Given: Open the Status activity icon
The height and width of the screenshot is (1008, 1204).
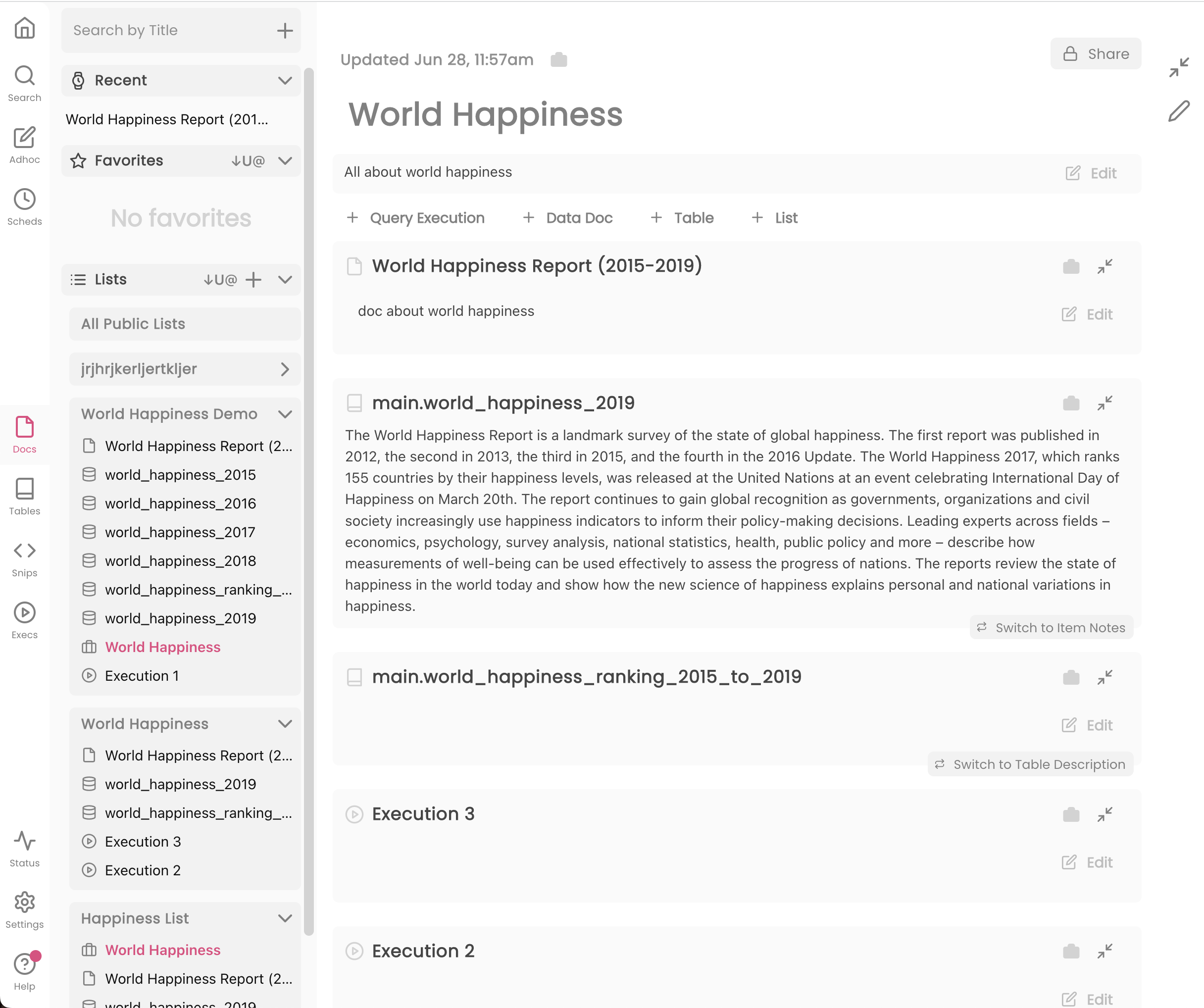Looking at the screenshot, I should pyautogui.click(x=24, y=842).
